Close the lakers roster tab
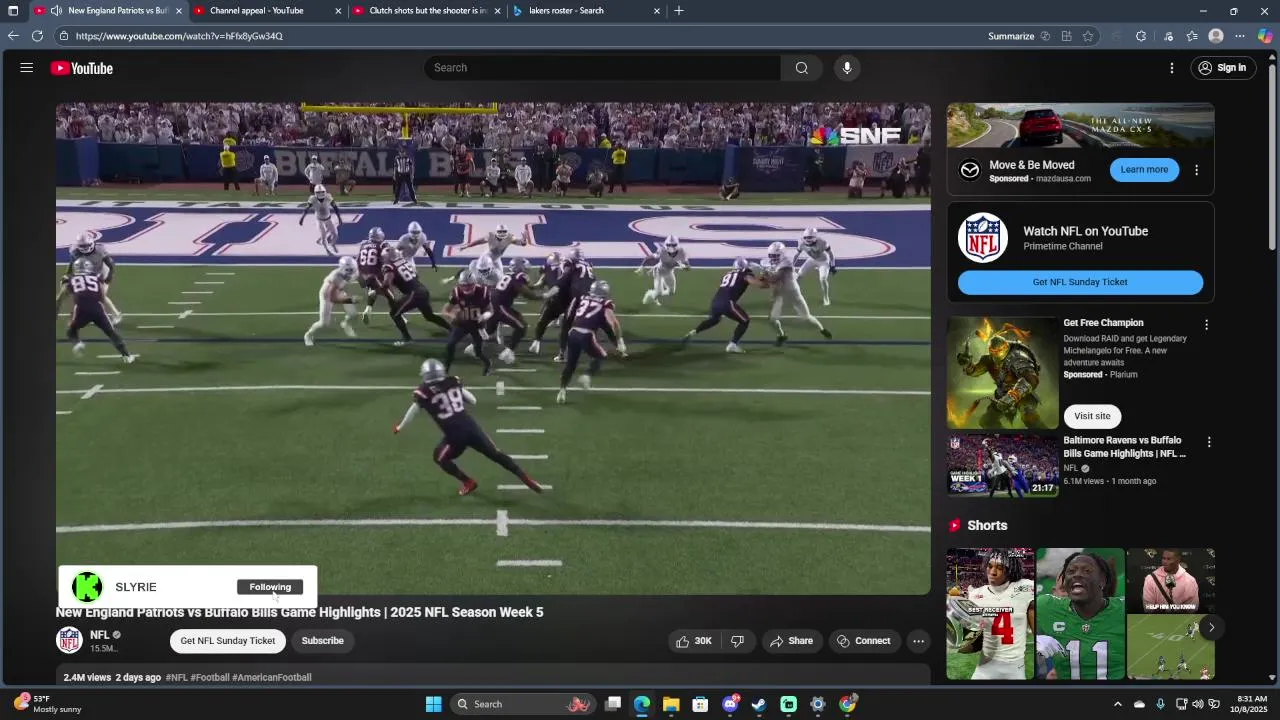Screen dimensions: 1280x720 click(x=657, y=11)
